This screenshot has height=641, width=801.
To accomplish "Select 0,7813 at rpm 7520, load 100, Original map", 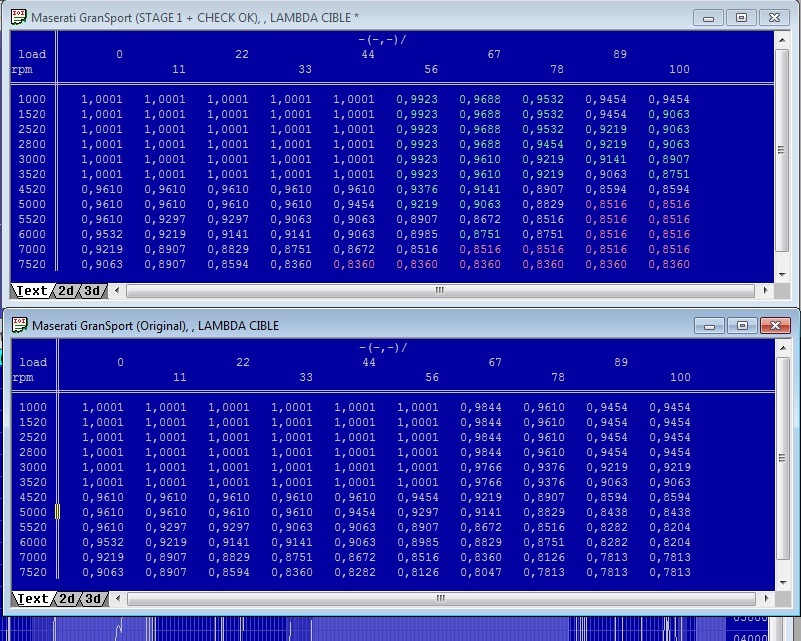I will click(x=670, y=572).
